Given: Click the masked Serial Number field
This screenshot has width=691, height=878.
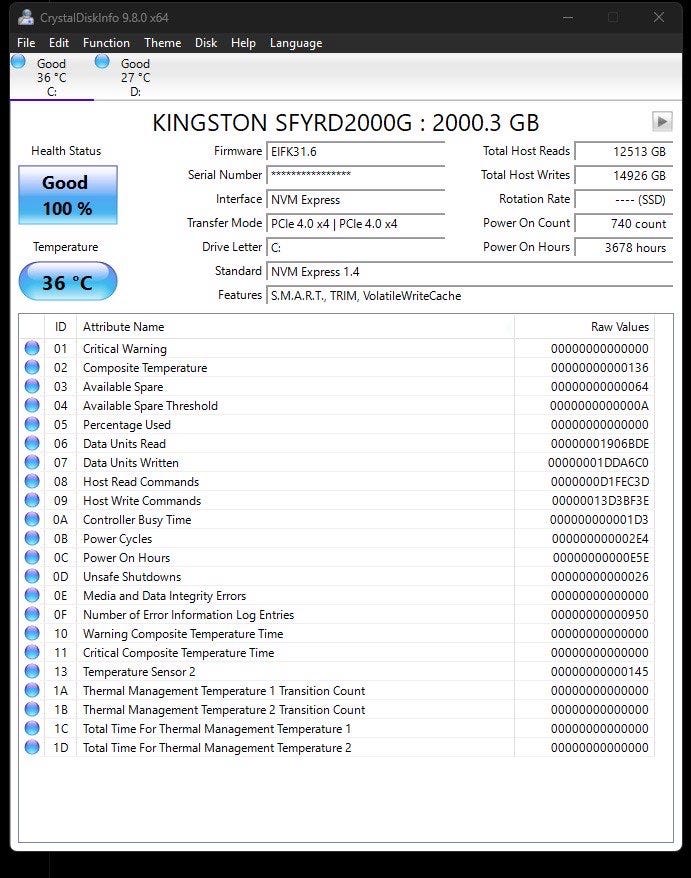Looking at the screenshot, I should (x=356, y=175).
